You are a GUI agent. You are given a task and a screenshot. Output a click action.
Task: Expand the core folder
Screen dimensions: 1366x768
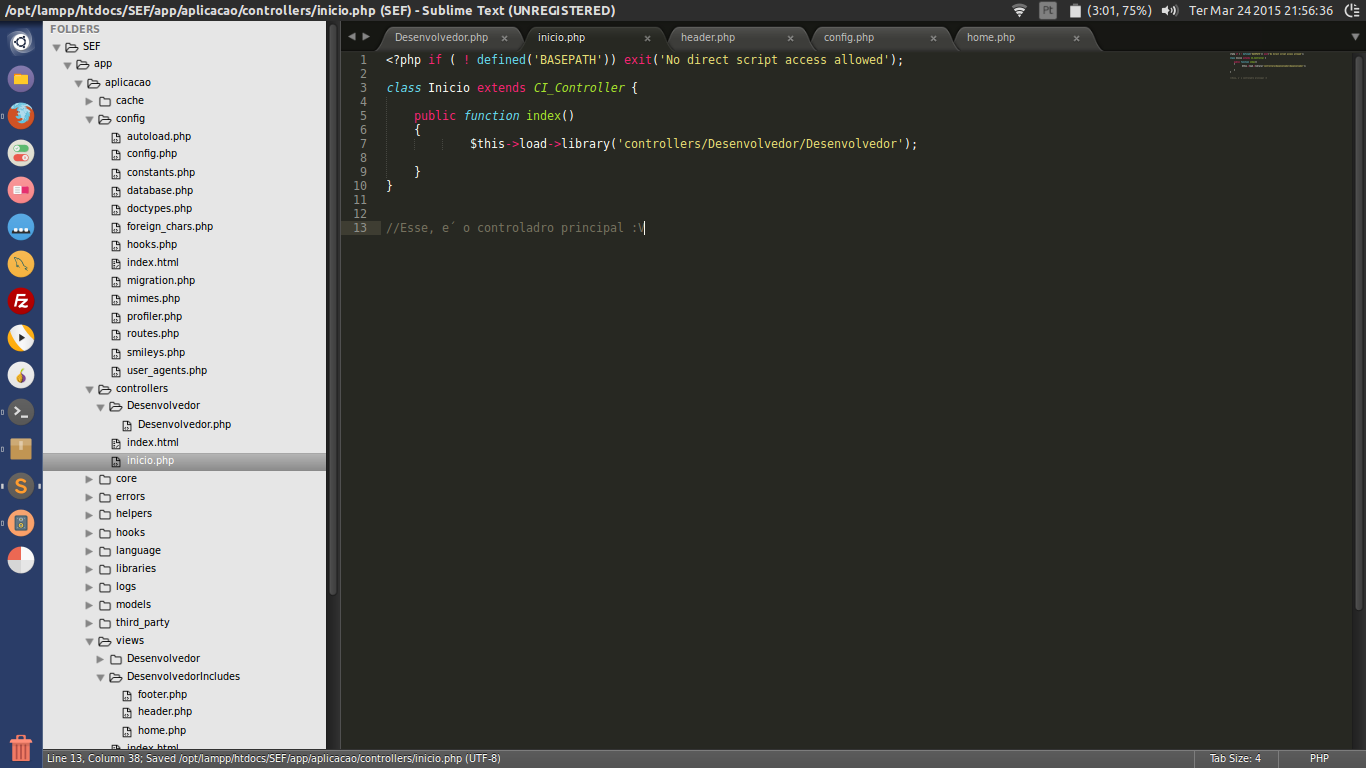tap(90, 479)
